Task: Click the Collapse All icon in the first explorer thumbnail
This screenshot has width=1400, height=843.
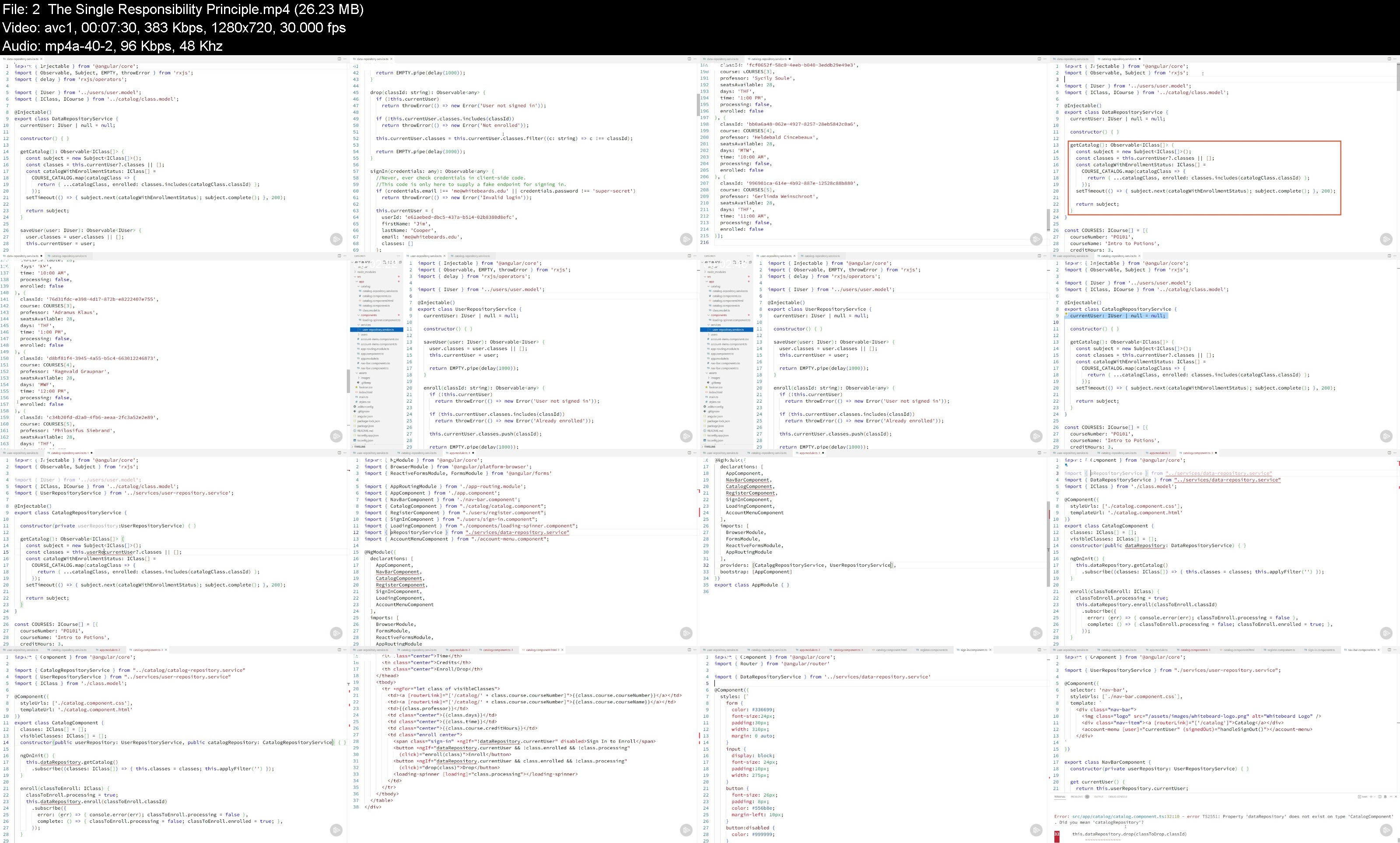Action: click(400, 263)
